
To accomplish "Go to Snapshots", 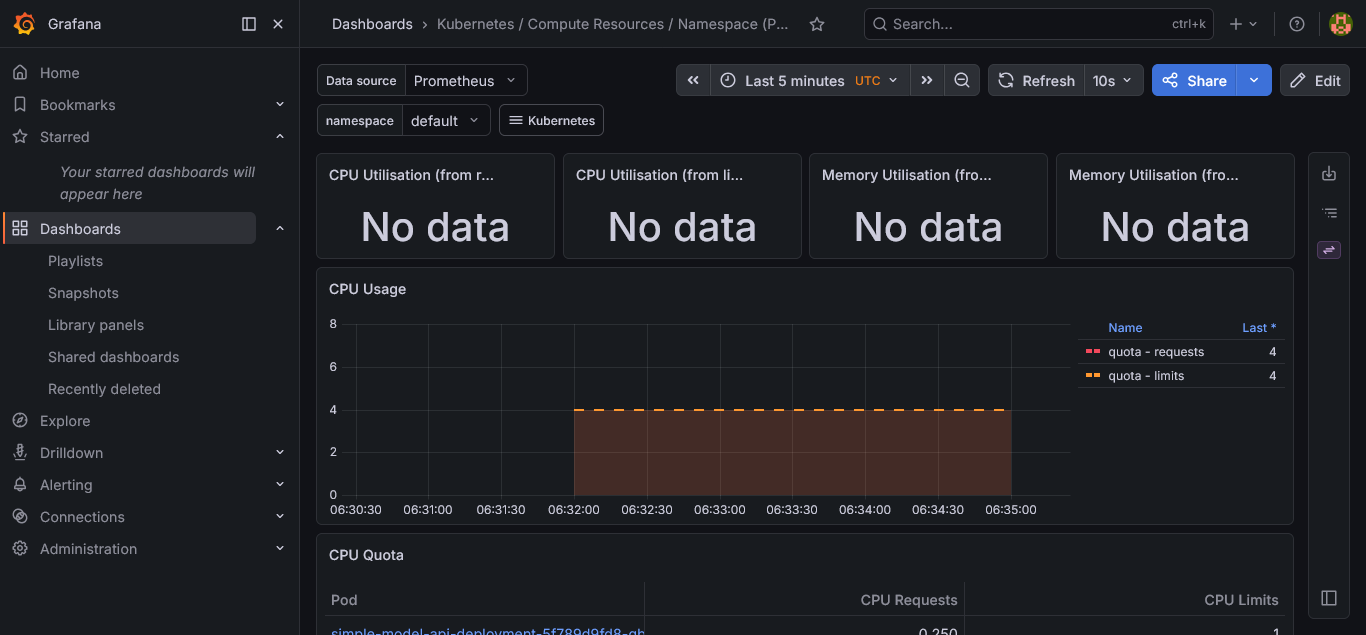I will coord(83,293).
